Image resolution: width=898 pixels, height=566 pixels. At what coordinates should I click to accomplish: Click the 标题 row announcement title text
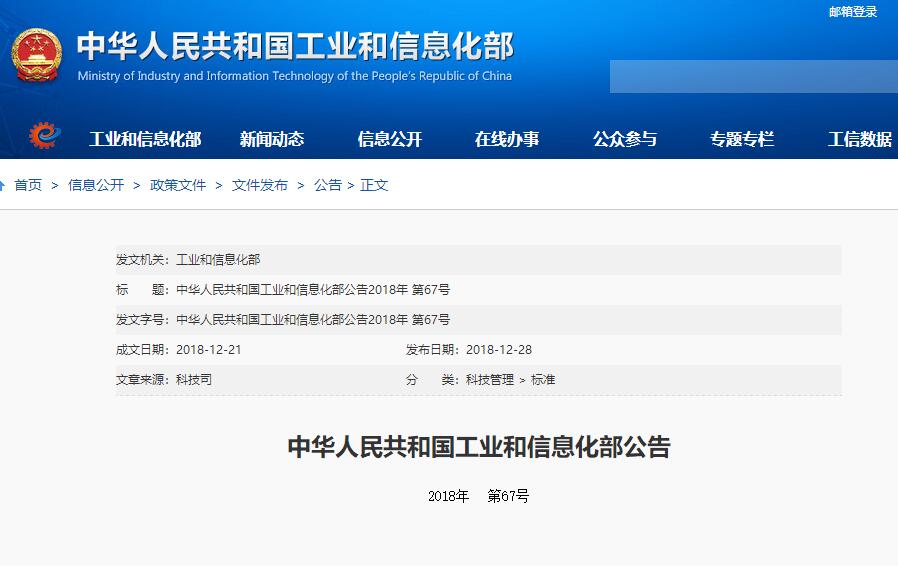tap(313, 289)
